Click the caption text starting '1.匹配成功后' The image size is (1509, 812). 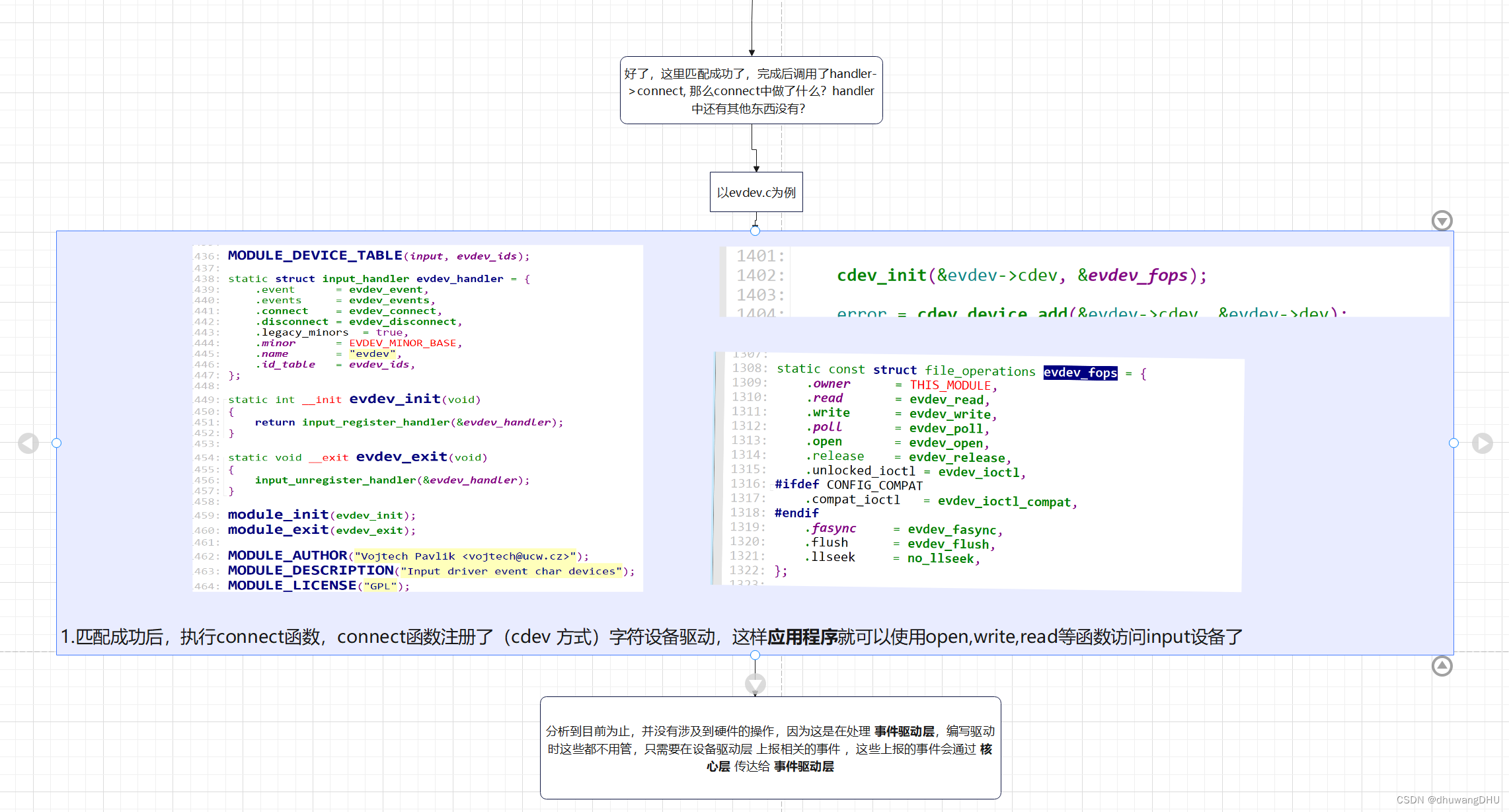(x=652, y=637)
